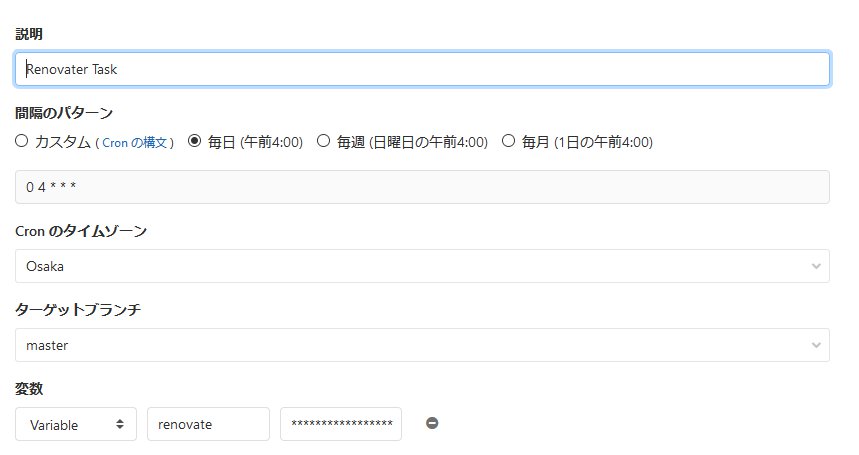The height and width of the screenshot is (455, 859).
Task: Choose the 毎週 weekly Sunday radio option
Action: point(323,142)
